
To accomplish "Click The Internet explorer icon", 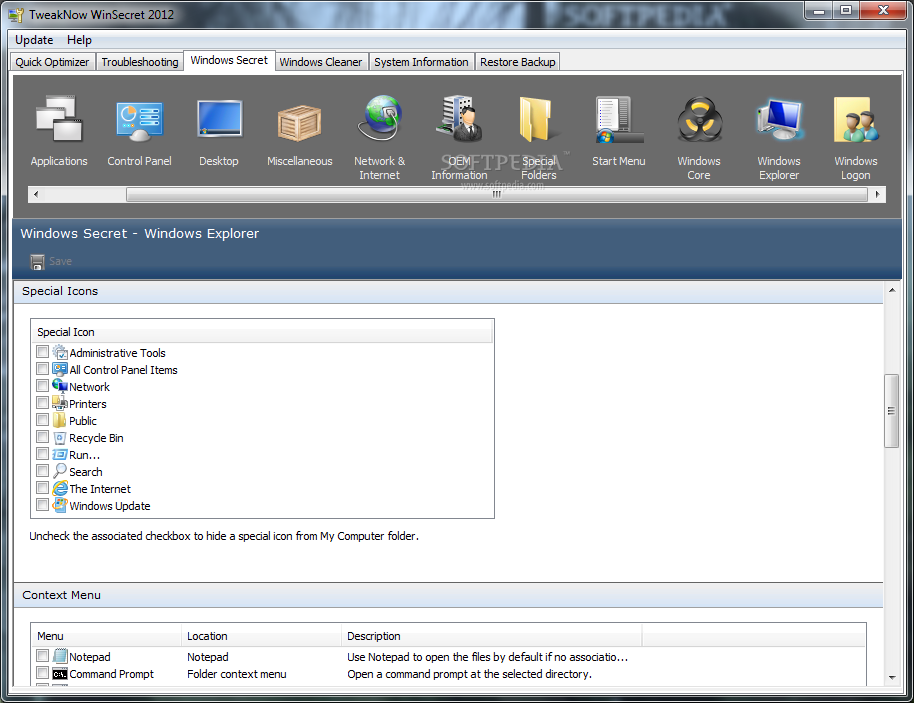I will pos(59,488).
